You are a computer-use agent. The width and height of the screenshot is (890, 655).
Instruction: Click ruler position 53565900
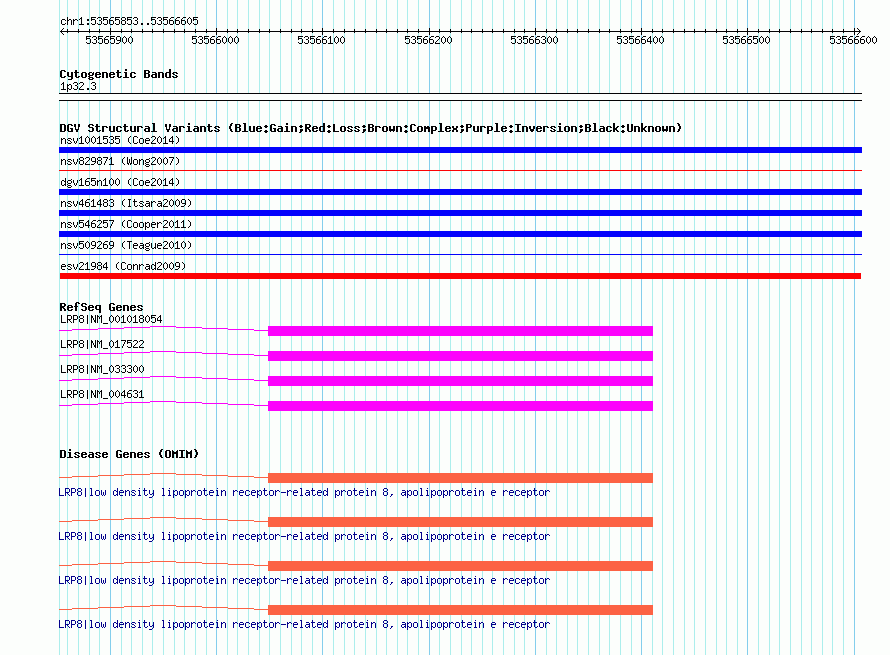pyautogui.click(x=110, y=40)
